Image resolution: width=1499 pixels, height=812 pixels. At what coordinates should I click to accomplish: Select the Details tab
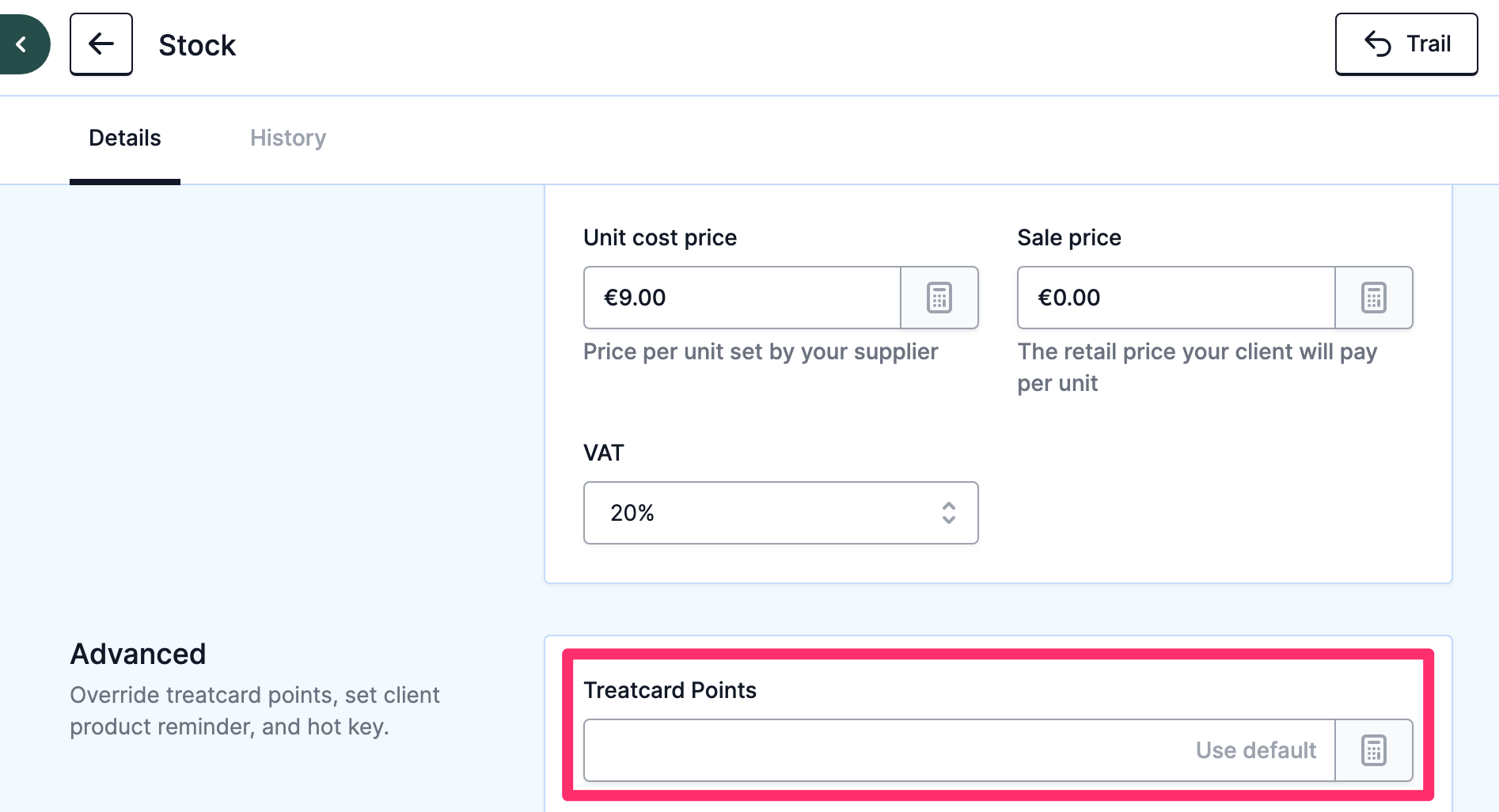click(125, 138)
